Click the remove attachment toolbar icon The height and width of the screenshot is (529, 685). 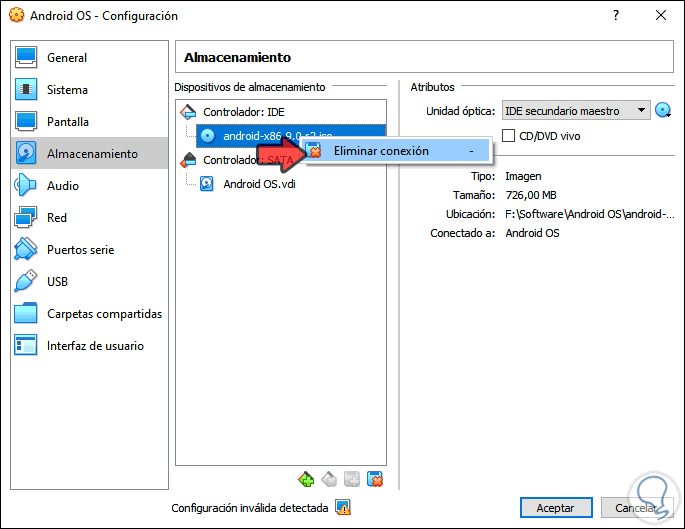coord(375,479)
